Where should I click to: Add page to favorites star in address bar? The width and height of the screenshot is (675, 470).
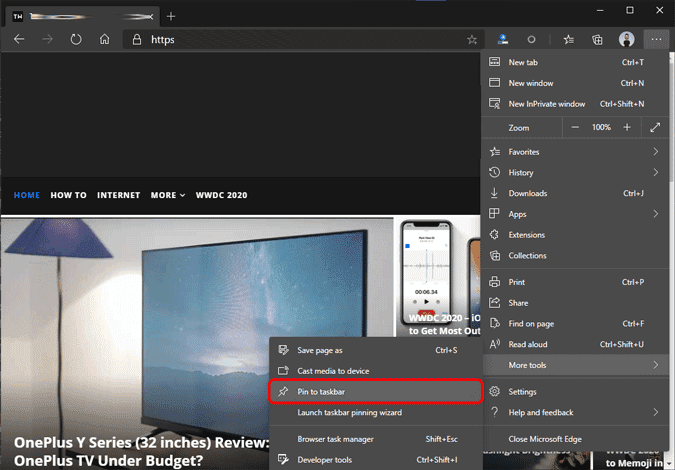(x=472, y=40)
